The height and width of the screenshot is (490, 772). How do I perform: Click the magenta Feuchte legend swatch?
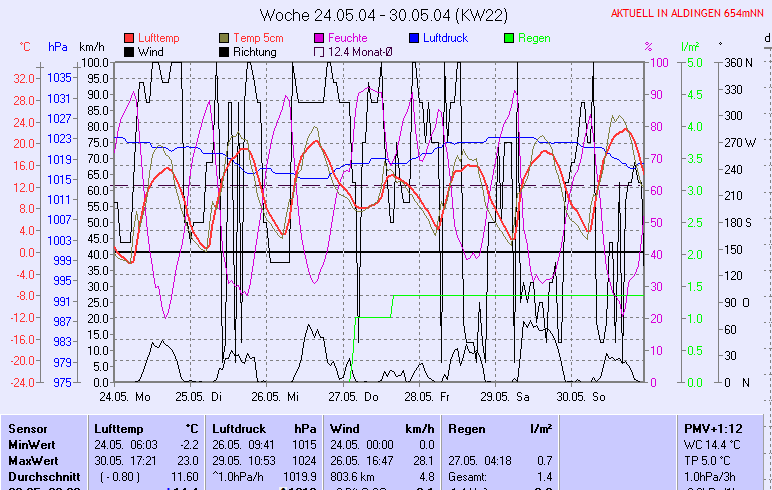(320, 38)
